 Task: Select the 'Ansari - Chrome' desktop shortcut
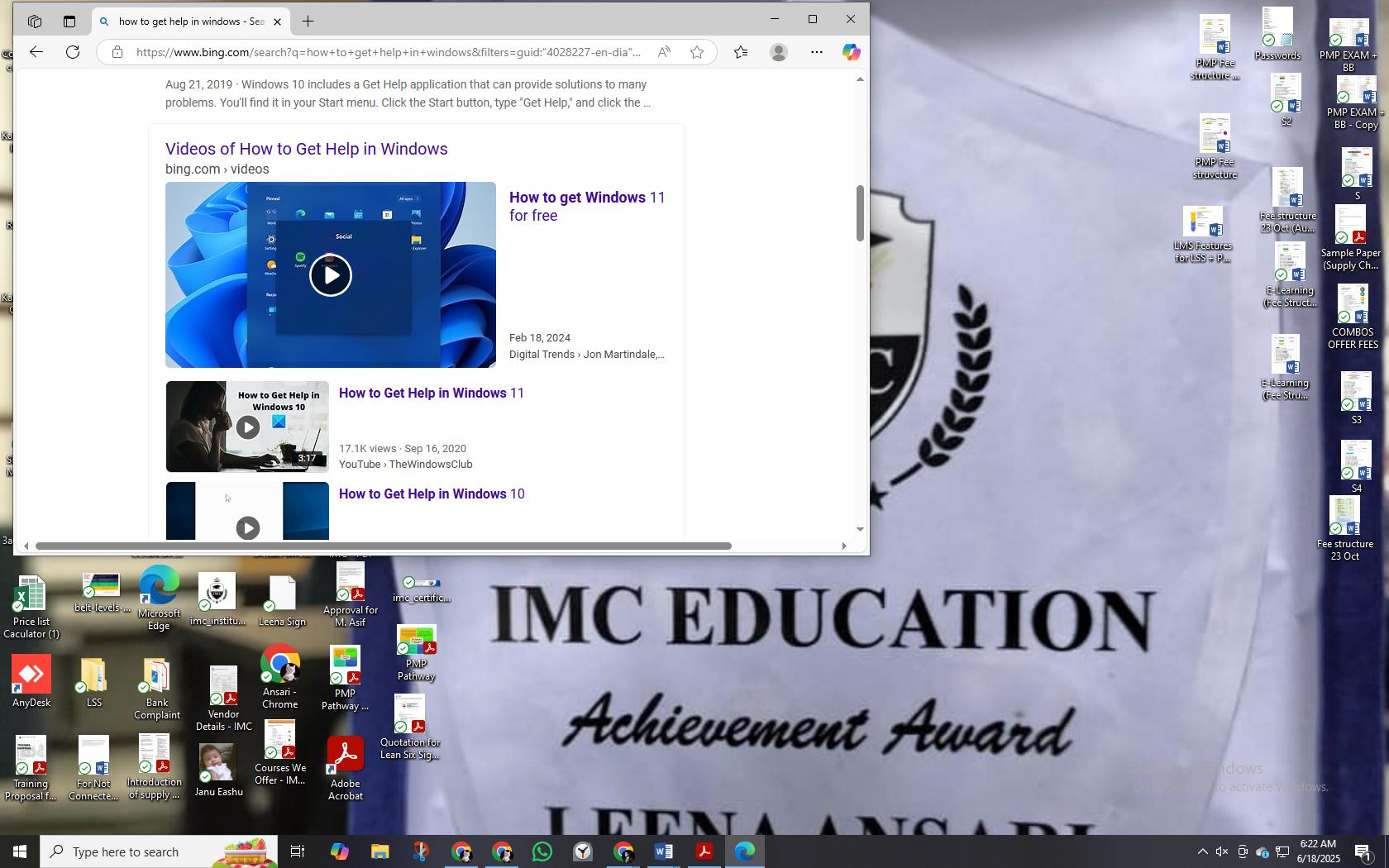pos(280,678)
